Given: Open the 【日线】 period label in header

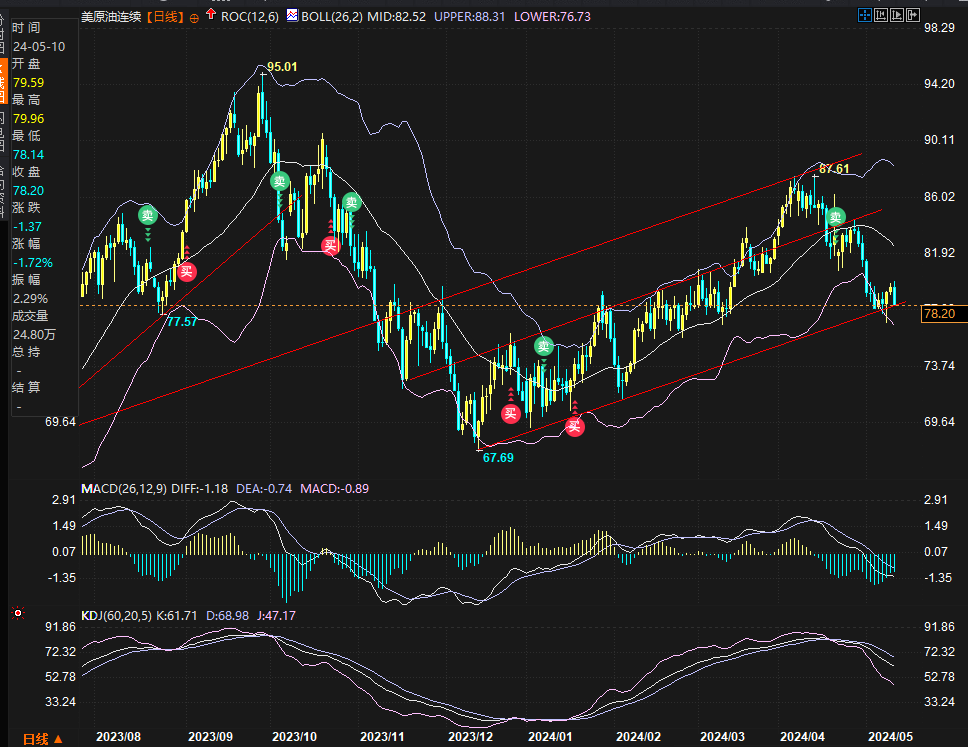Looking at the screenshot, I should pyautogui.click(x=164, y=16).
